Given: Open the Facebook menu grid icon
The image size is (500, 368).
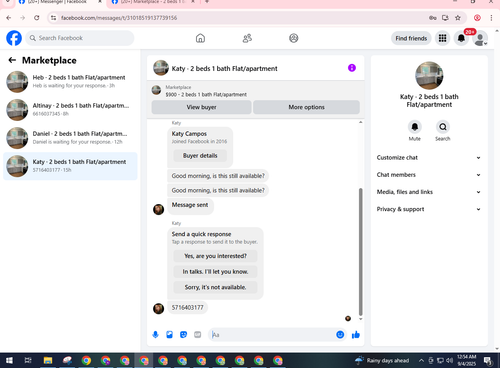Looking at the screenshot, I should pyautogui.click(x=442, y=38).
